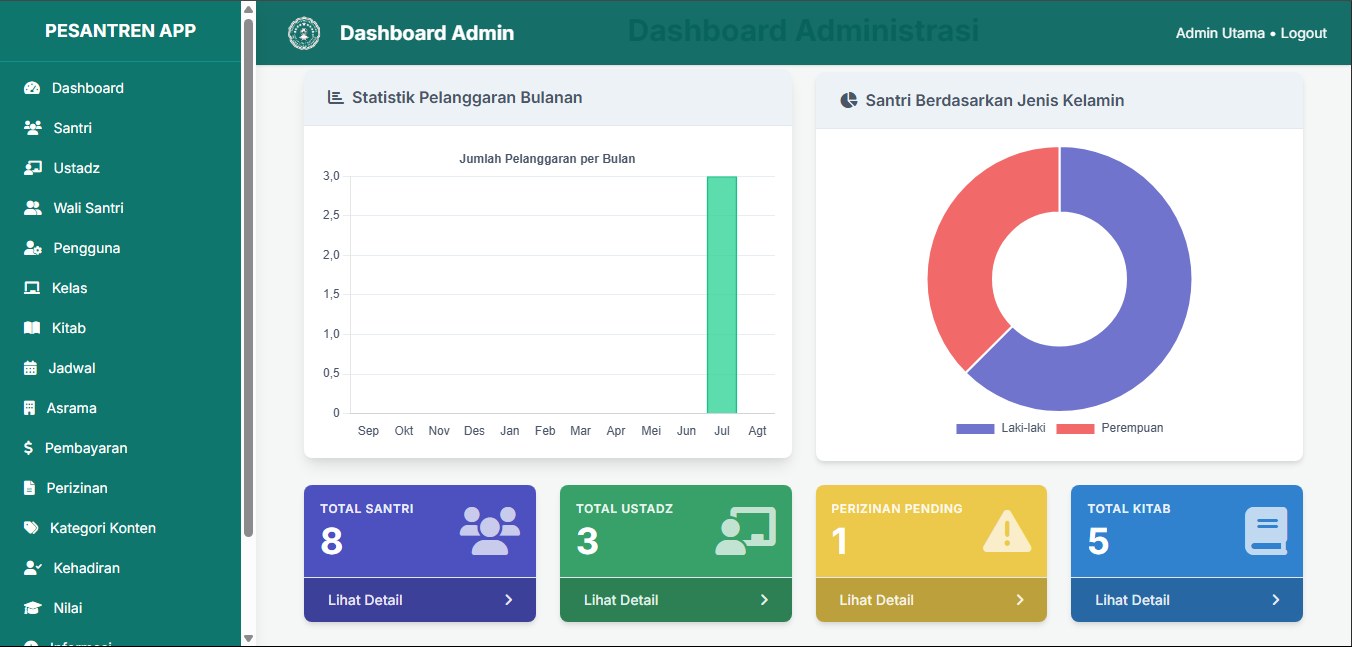Click the bar chart icon beside Statistik Pelanggaran
Screen dimensions: 1352x647
[336, 97]
